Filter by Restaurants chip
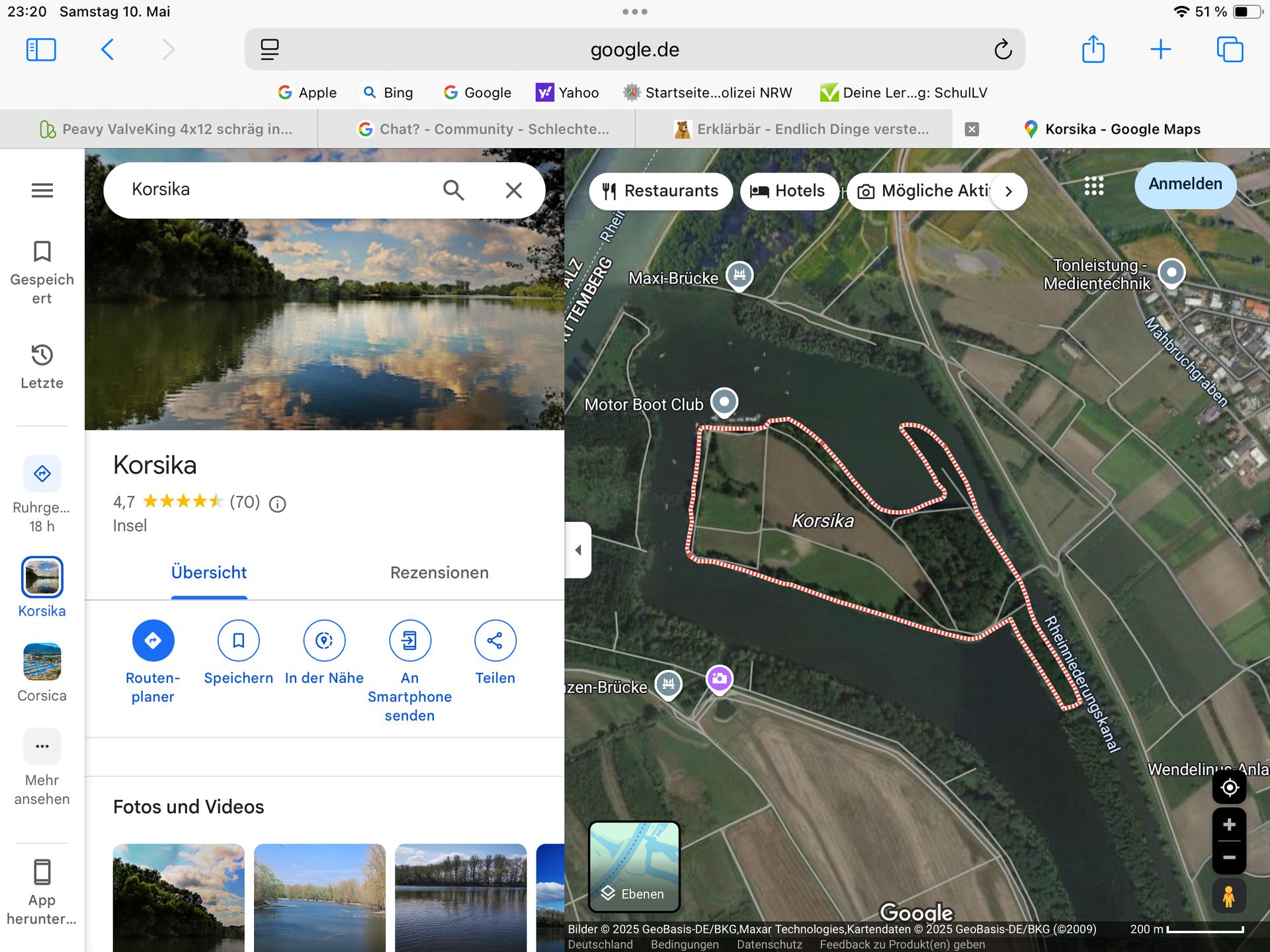Screen dimensions: 1270x952 click(x=660, y=191)
